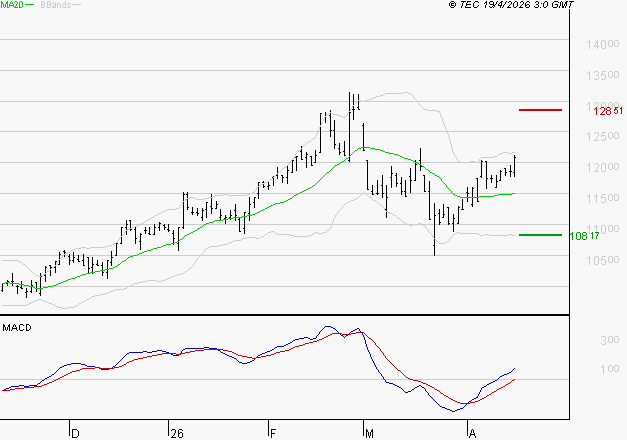Click the A month marker on time axis
Viewport: 627px width, 440px height.
point(472,433)
